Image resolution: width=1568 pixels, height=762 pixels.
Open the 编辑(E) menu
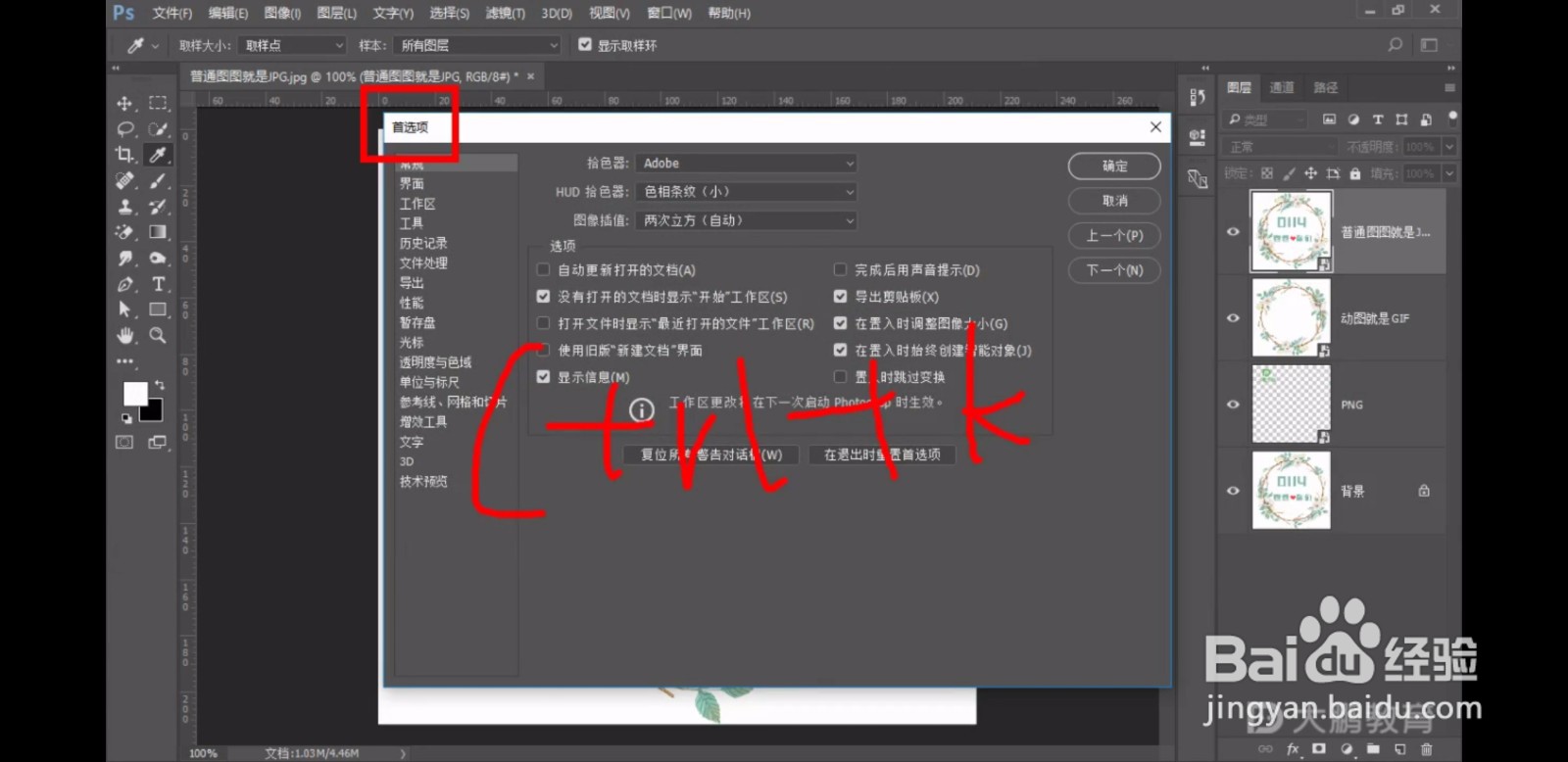click(x=228, y=13)
